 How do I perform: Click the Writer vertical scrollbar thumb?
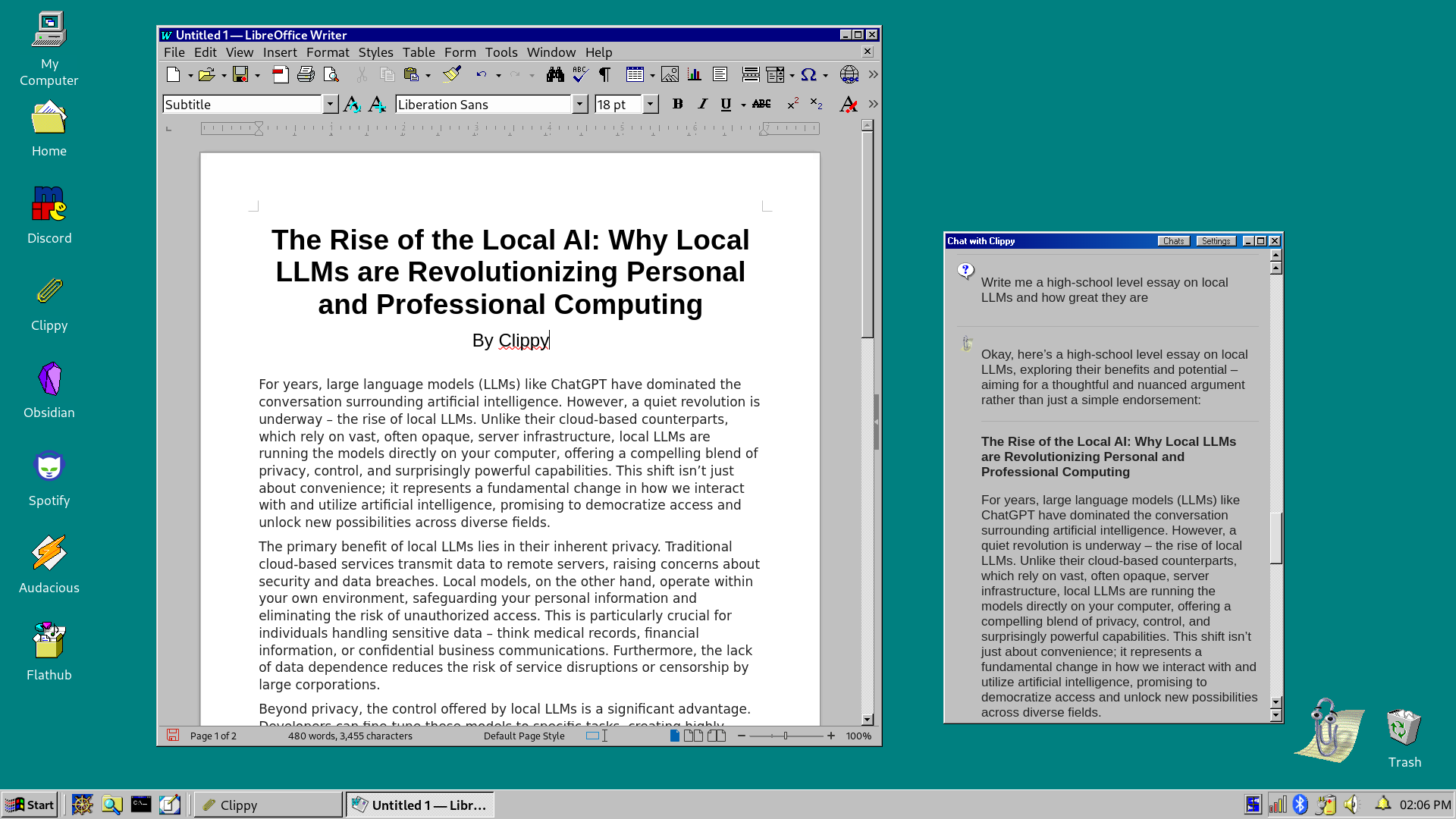868,234
